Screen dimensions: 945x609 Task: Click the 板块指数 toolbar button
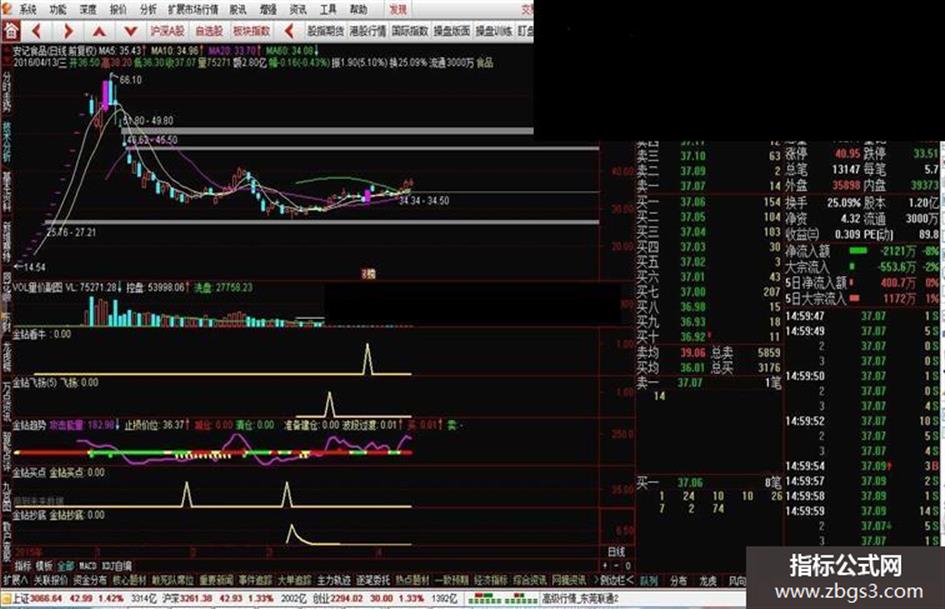[x=251, y=31]
